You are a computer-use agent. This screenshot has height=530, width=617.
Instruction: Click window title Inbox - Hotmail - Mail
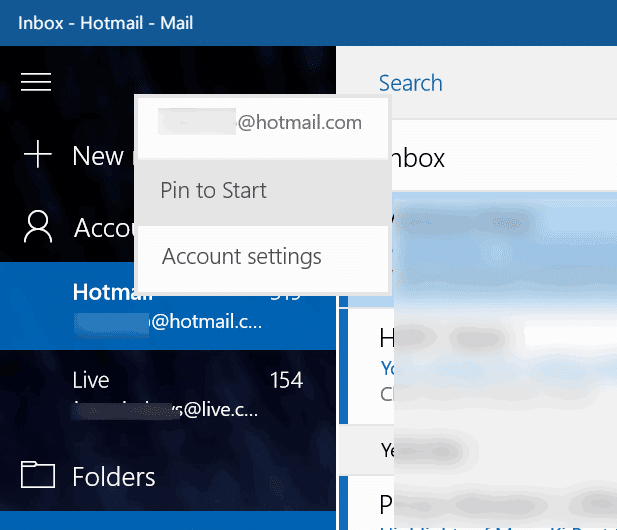105,23
